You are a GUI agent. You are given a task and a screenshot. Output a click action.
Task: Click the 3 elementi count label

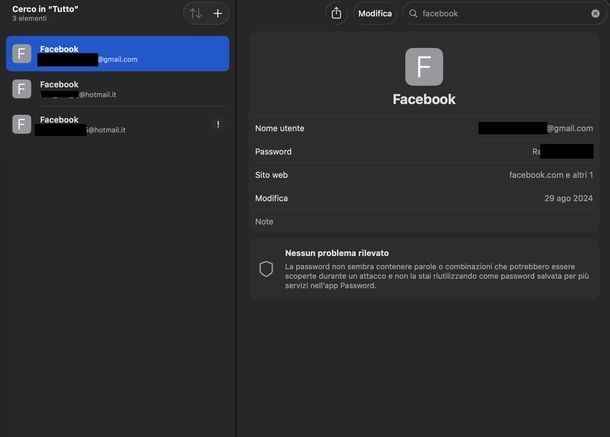[x=30, y=18]
